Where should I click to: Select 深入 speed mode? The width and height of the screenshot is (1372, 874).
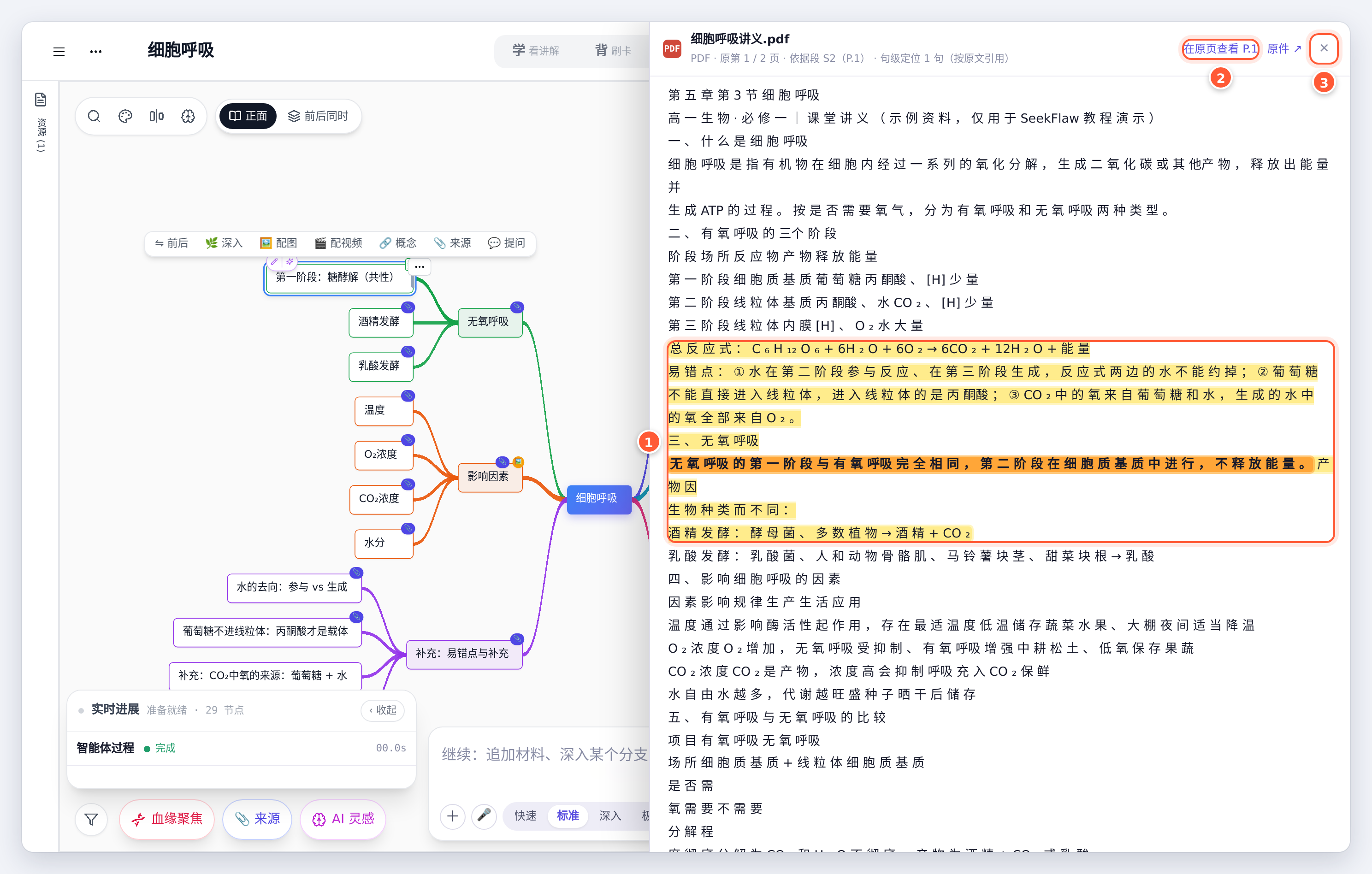tap(609, 816)
